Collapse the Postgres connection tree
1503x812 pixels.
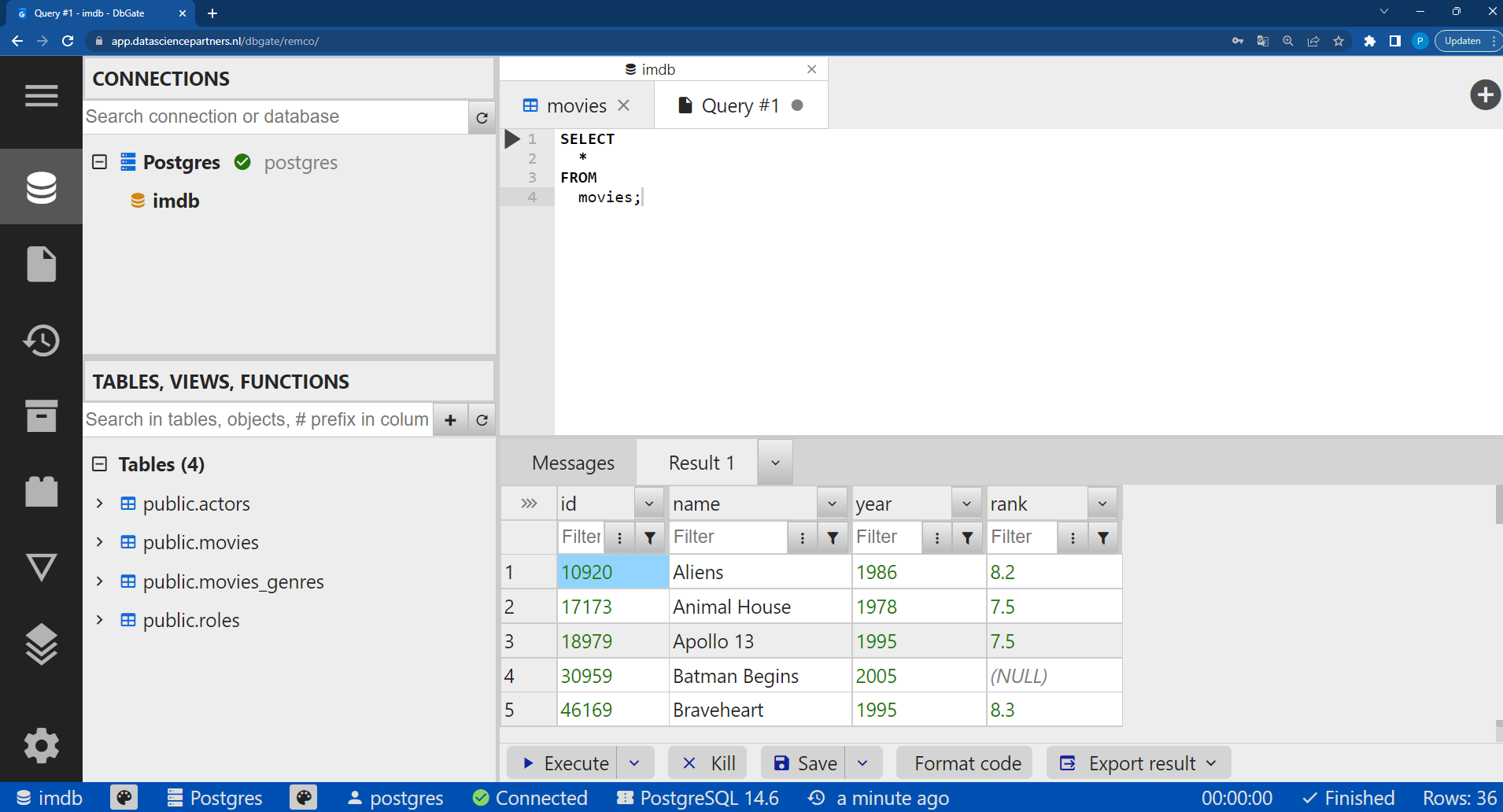100,162
